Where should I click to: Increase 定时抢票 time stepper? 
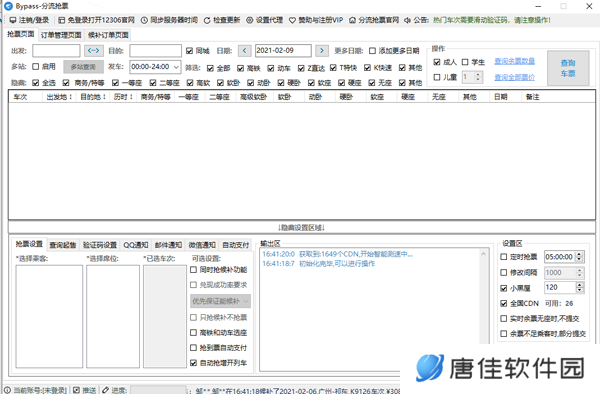click(579, 254)
